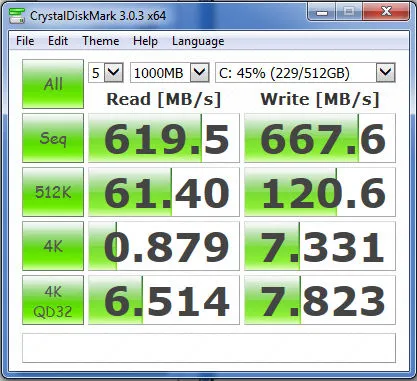Click the Write [MB/s] column header
Image resolution: width=417 pixels, height=381 pixels.
(x=320, y=99)
